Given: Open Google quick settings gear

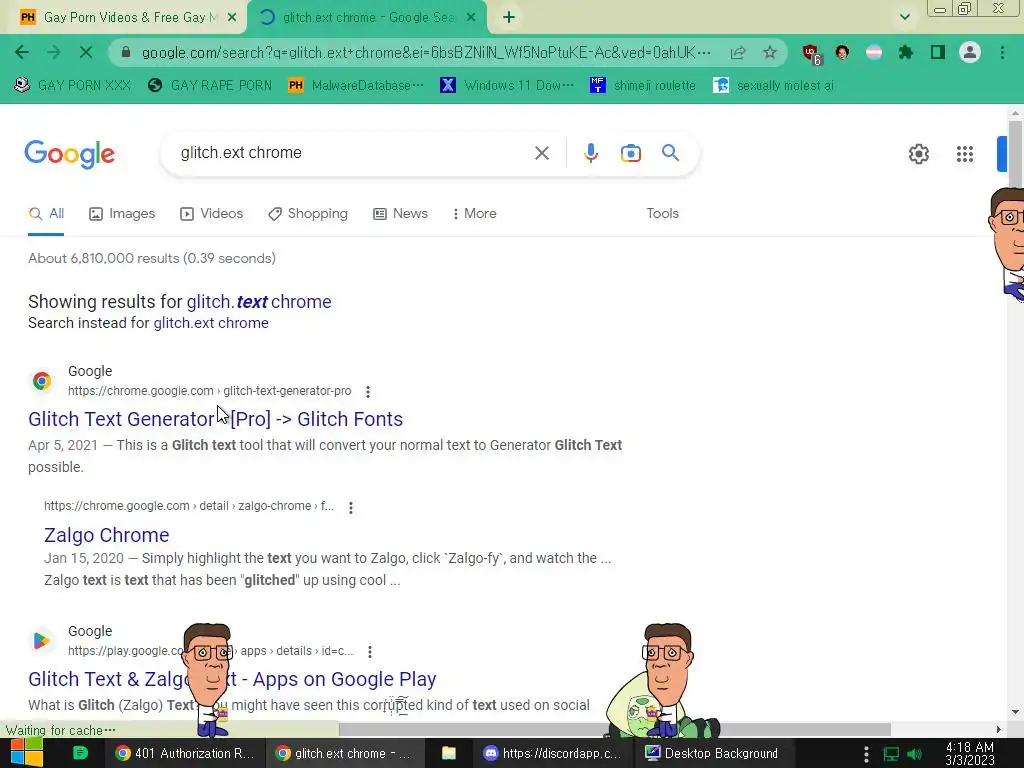Looking at the screenshot, I should 919,154.
